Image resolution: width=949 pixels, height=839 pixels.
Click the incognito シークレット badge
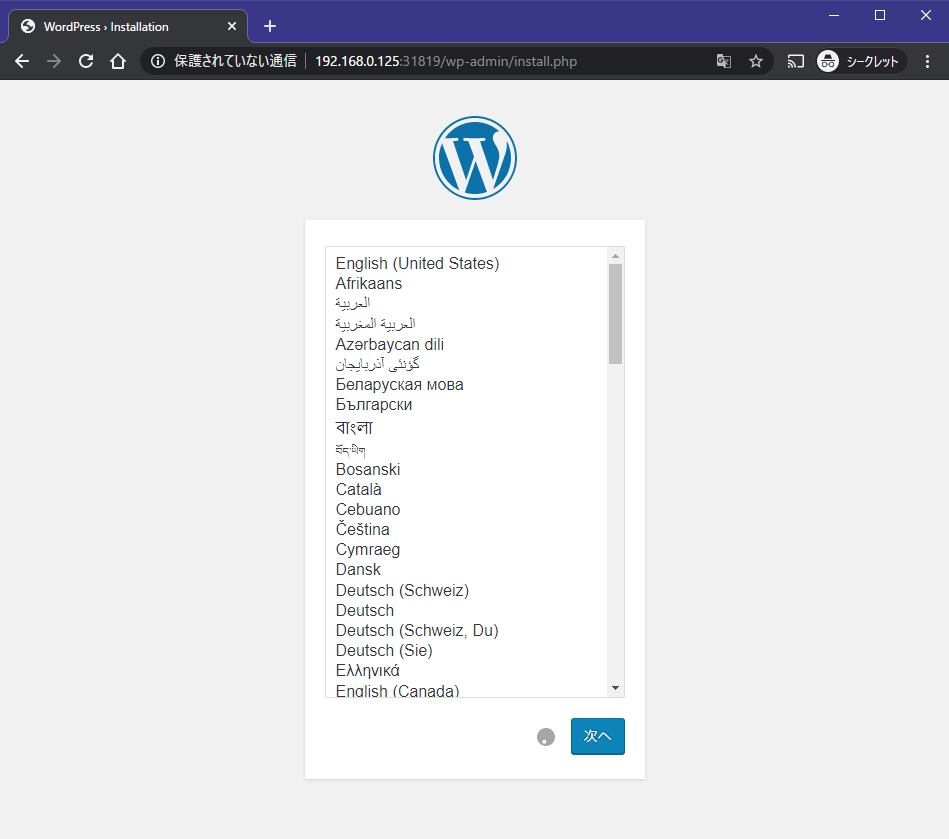point(861,61)
